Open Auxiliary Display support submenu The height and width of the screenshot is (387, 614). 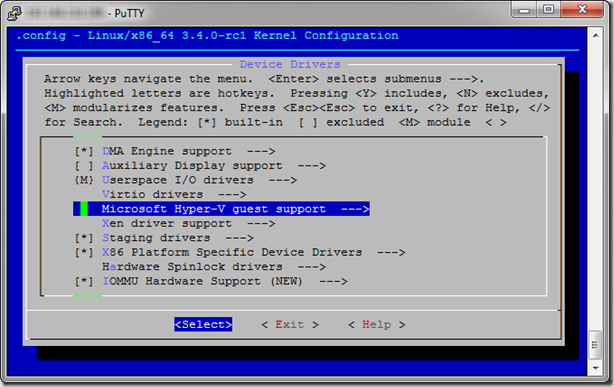pos(214,166)
